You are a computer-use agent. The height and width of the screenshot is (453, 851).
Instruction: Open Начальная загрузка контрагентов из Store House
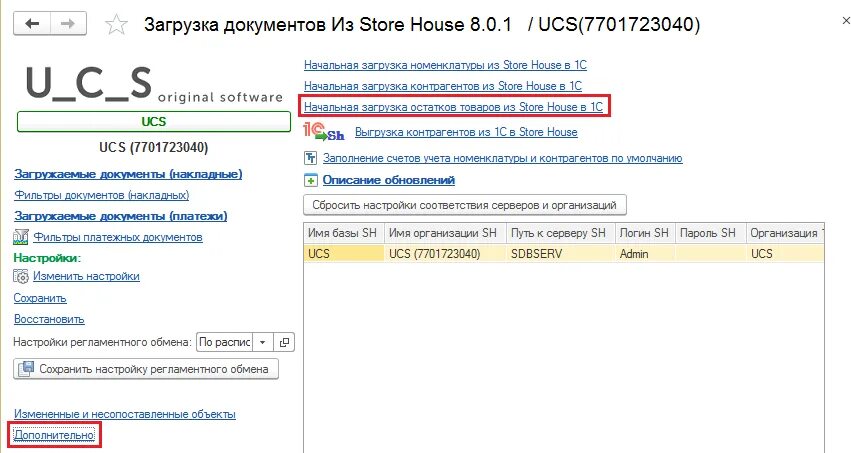tap(443, 86)
